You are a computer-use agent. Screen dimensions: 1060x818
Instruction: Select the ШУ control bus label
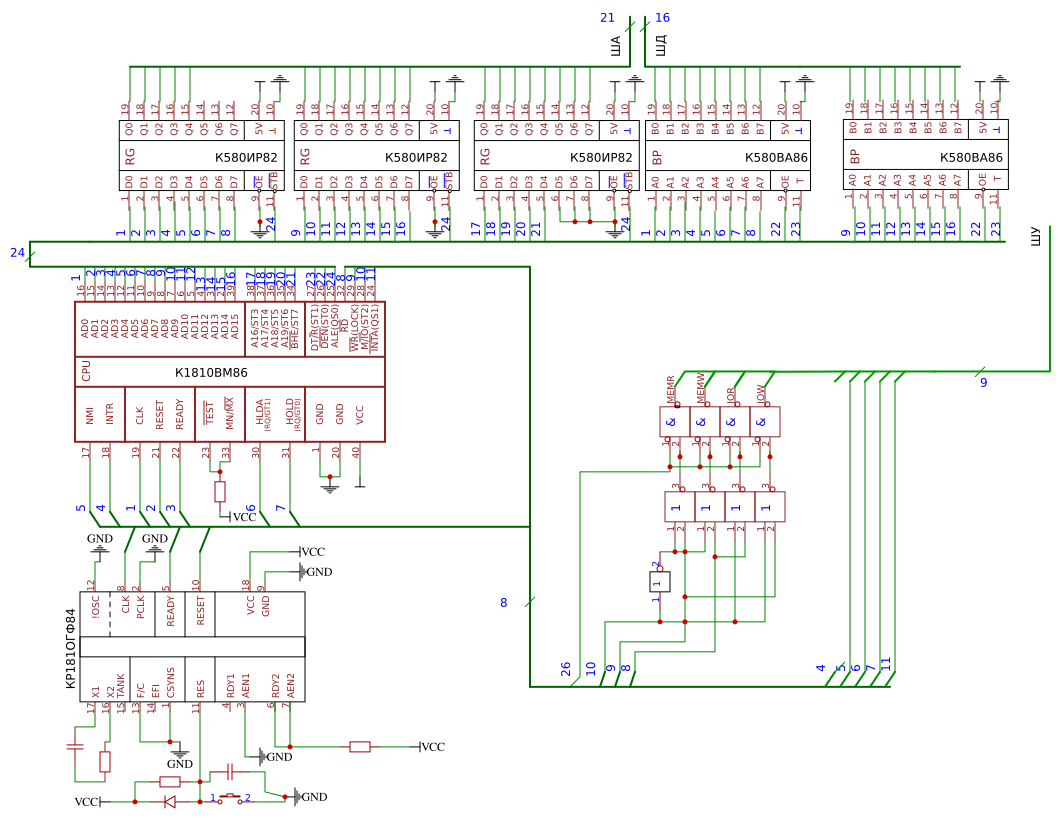[x=1035, y=236]
